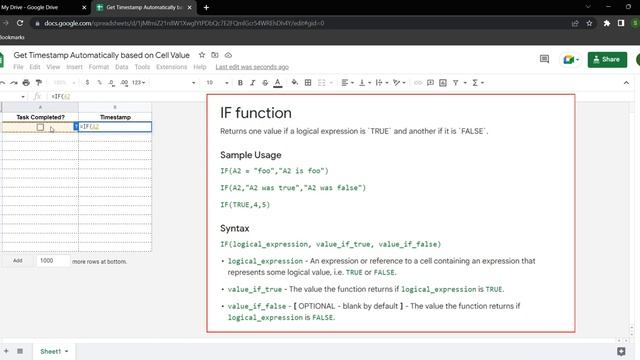Click the new browser tab plus button
The height and width of the screenshot is (360, 640).
click(206, 7)
